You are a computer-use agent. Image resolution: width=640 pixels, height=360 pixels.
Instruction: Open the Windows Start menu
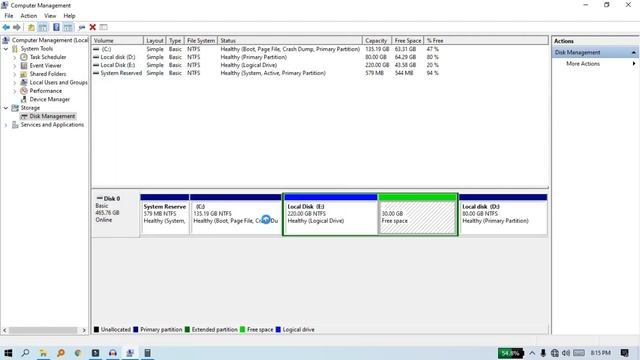pos(8,353)
